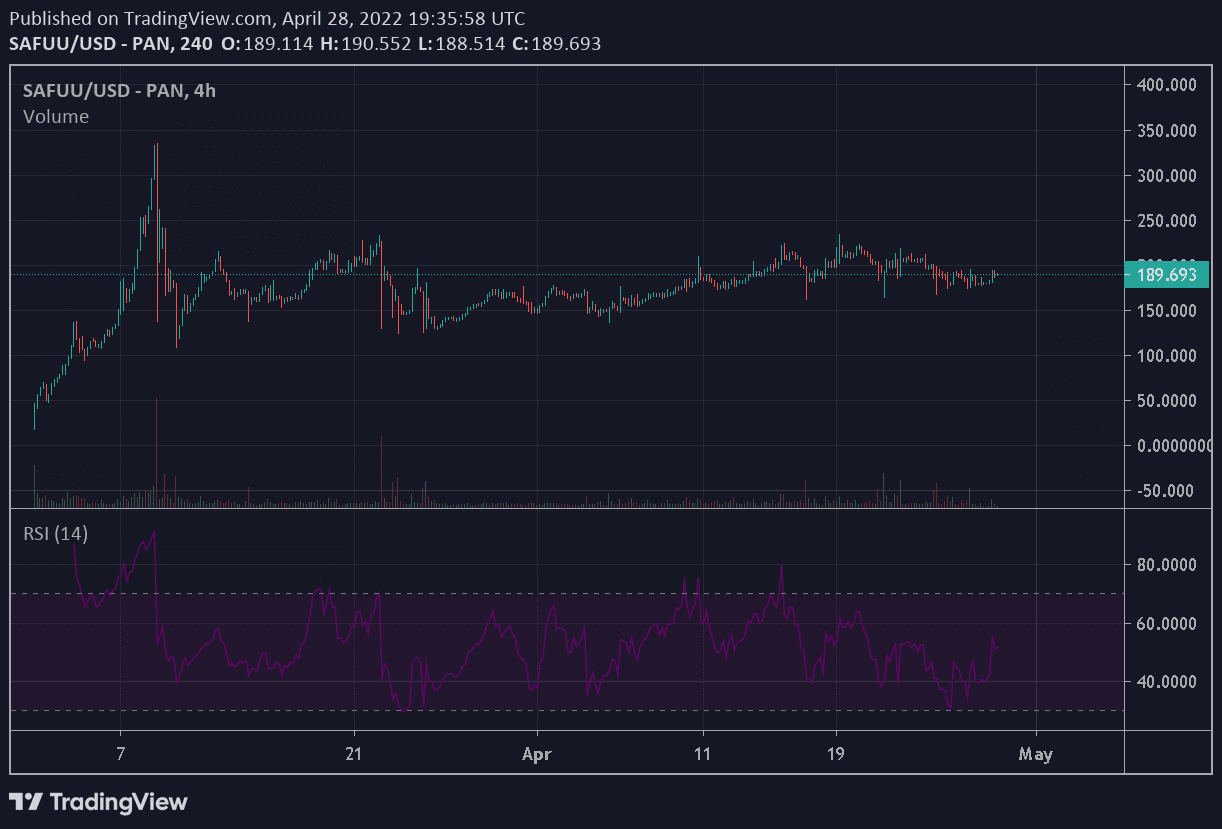Select the SAFUU/USD - PAN, 4h chart title

[119, 90]
